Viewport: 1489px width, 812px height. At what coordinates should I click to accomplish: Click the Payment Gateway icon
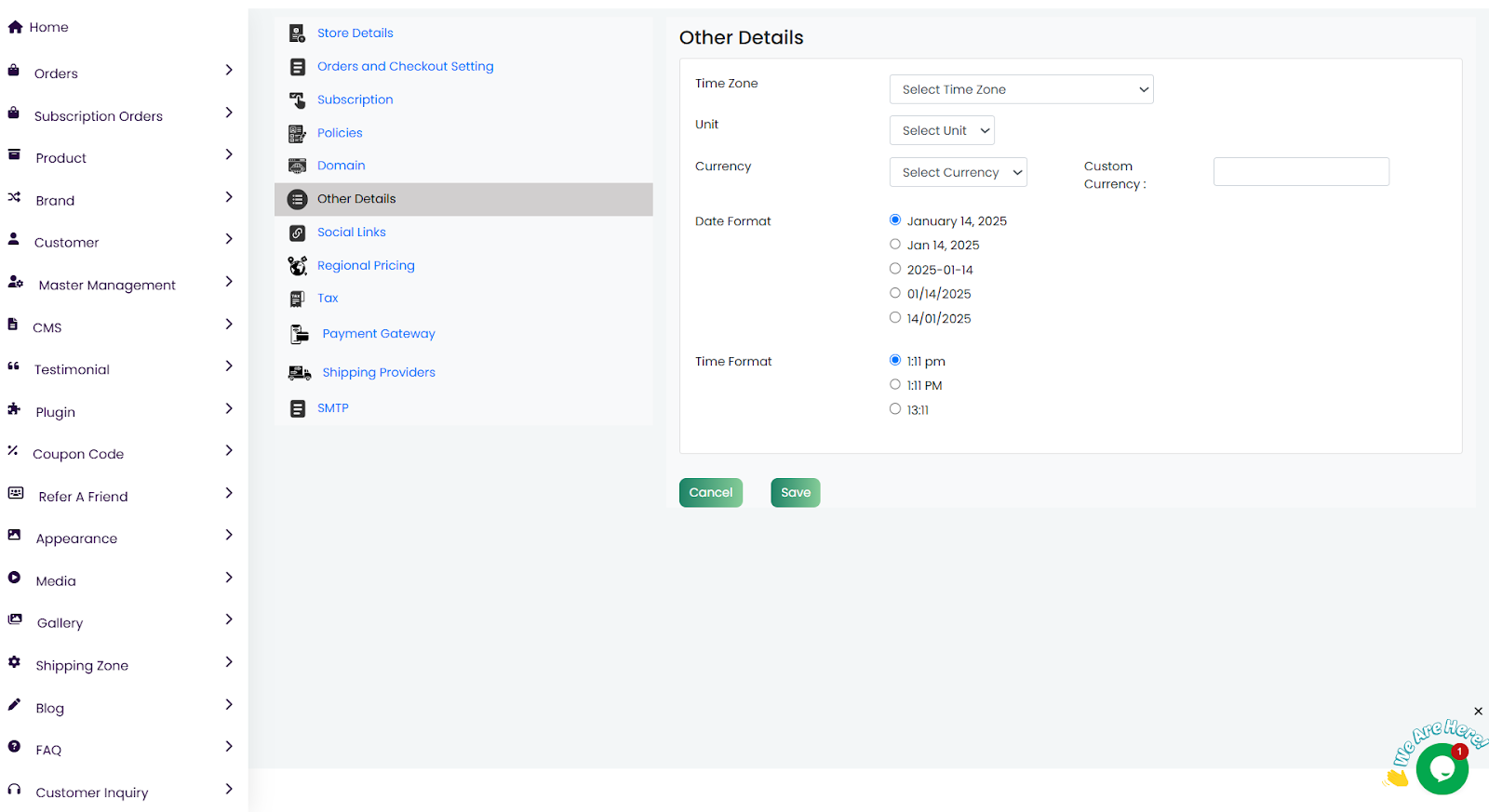point(299,334)
